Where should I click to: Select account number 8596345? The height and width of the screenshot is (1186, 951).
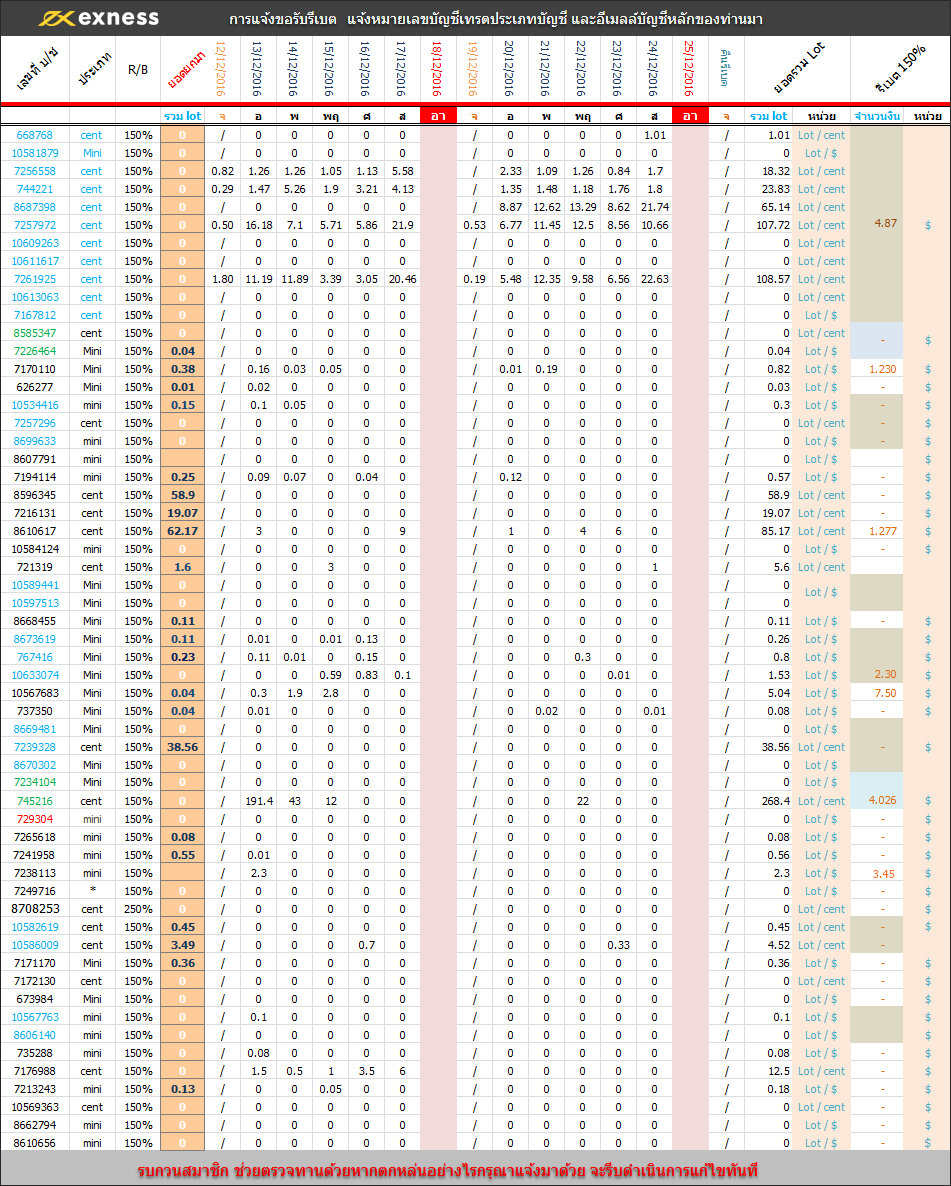tap(35, 495)
